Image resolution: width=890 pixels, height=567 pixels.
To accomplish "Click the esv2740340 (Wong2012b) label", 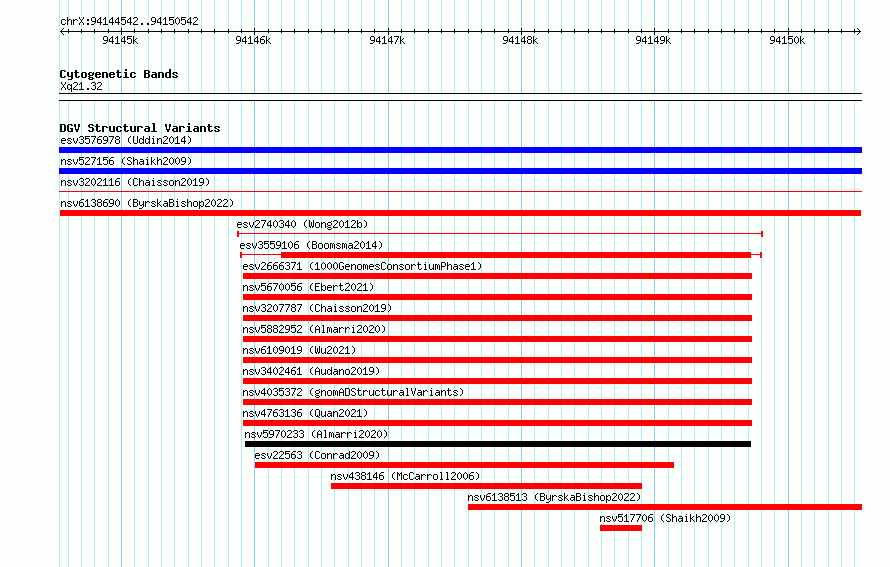I will coord(303,224).
